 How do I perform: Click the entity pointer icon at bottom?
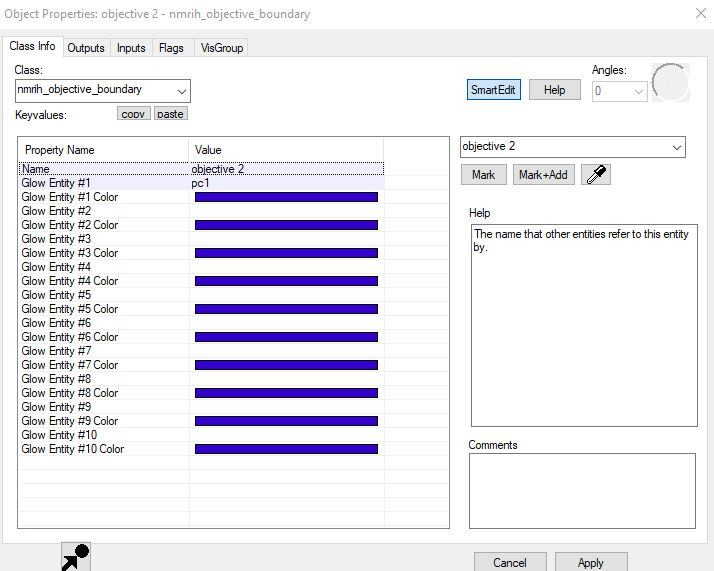pyautogui.click(x=76, y=556)
